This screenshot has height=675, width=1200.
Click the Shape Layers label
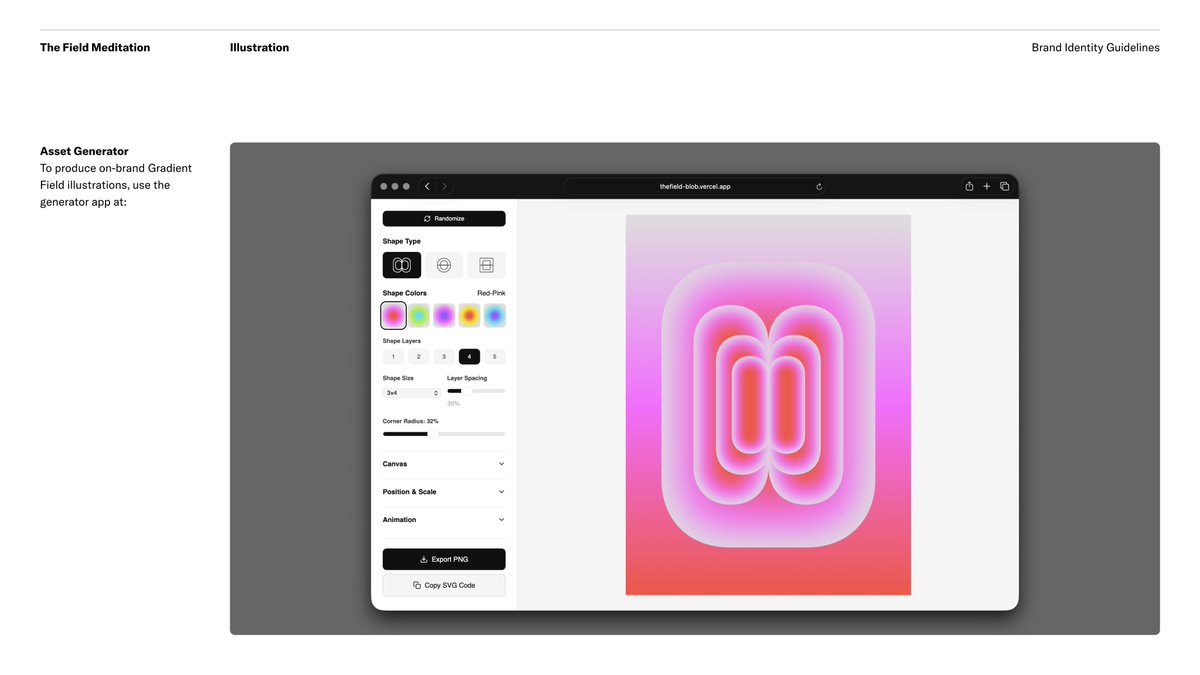tap(402, 341)
